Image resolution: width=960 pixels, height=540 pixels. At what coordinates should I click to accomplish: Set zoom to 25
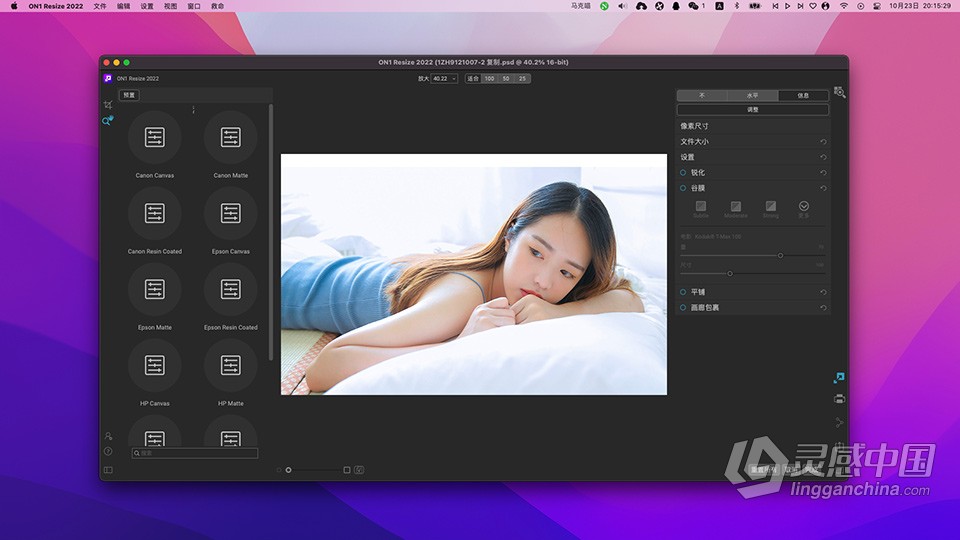(522, 78)
